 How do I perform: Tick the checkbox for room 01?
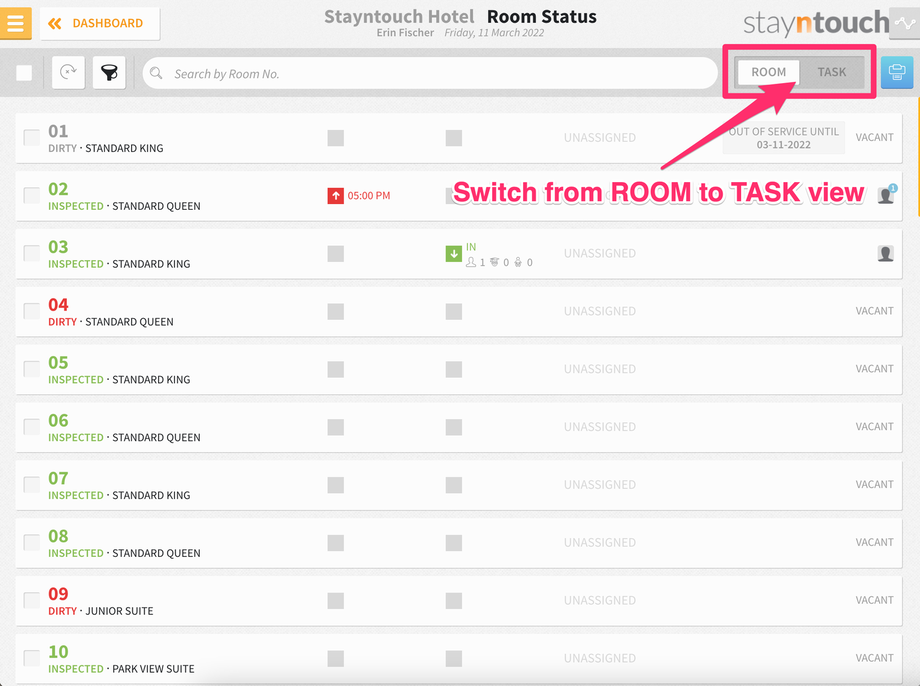(32, 138)
